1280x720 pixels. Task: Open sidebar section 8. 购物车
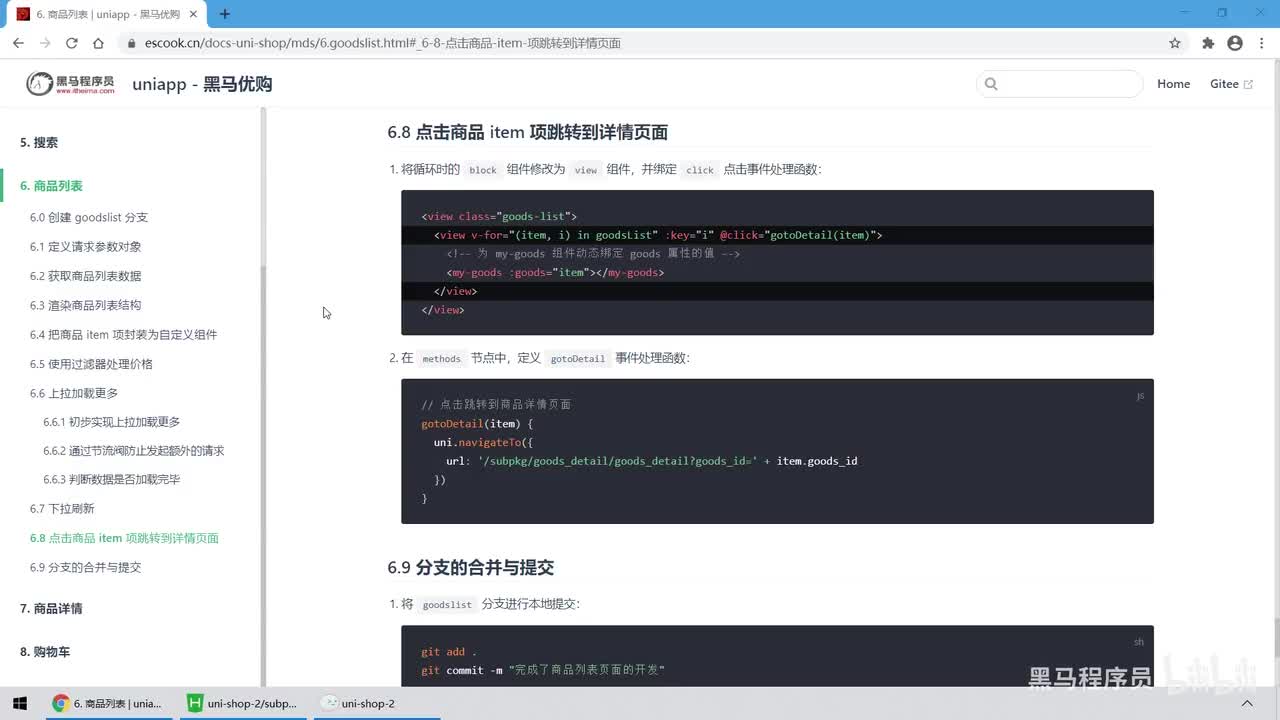click(x=45, y=652)
